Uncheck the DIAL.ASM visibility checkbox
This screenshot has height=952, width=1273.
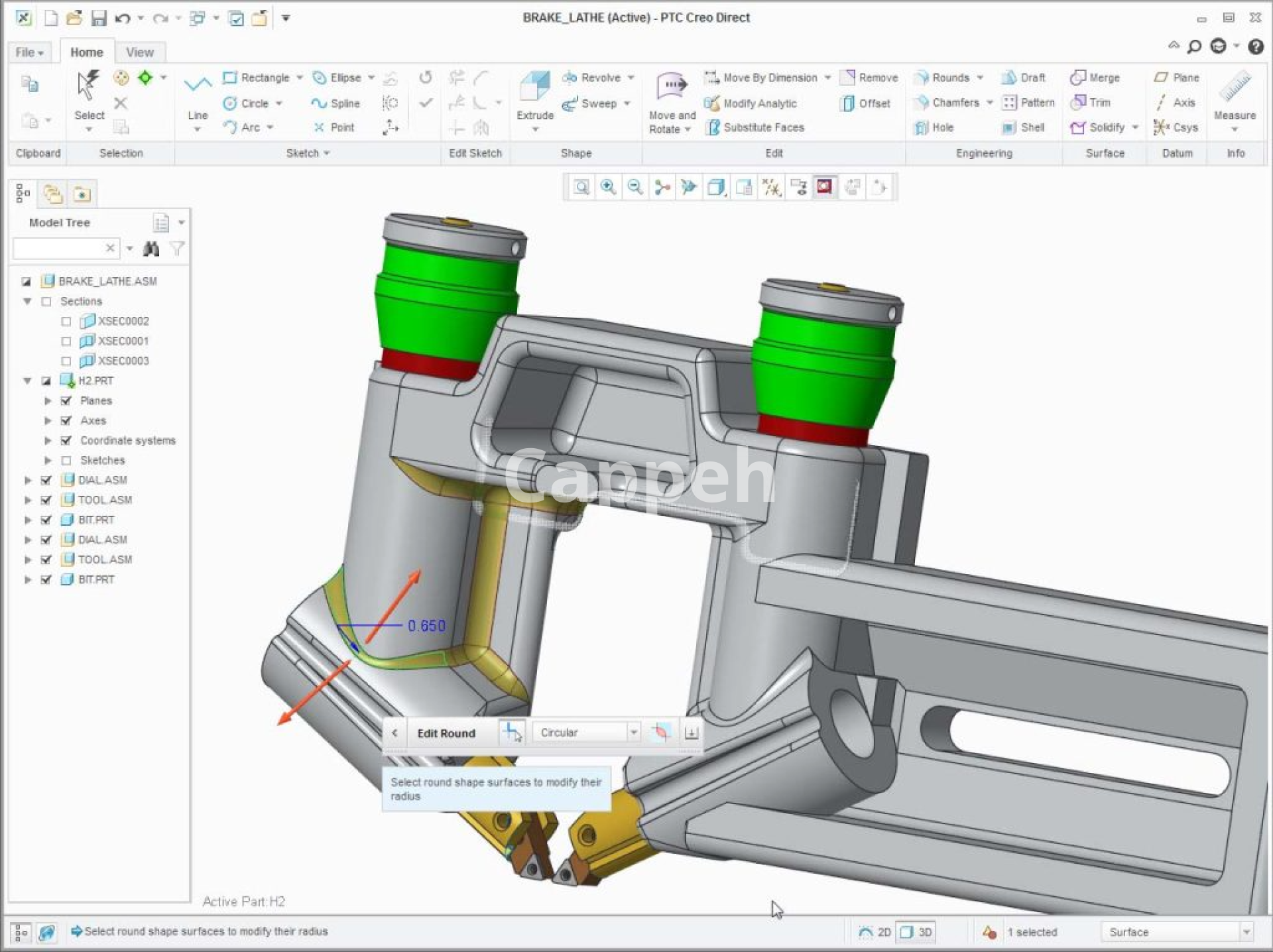(x=46, y=480)
